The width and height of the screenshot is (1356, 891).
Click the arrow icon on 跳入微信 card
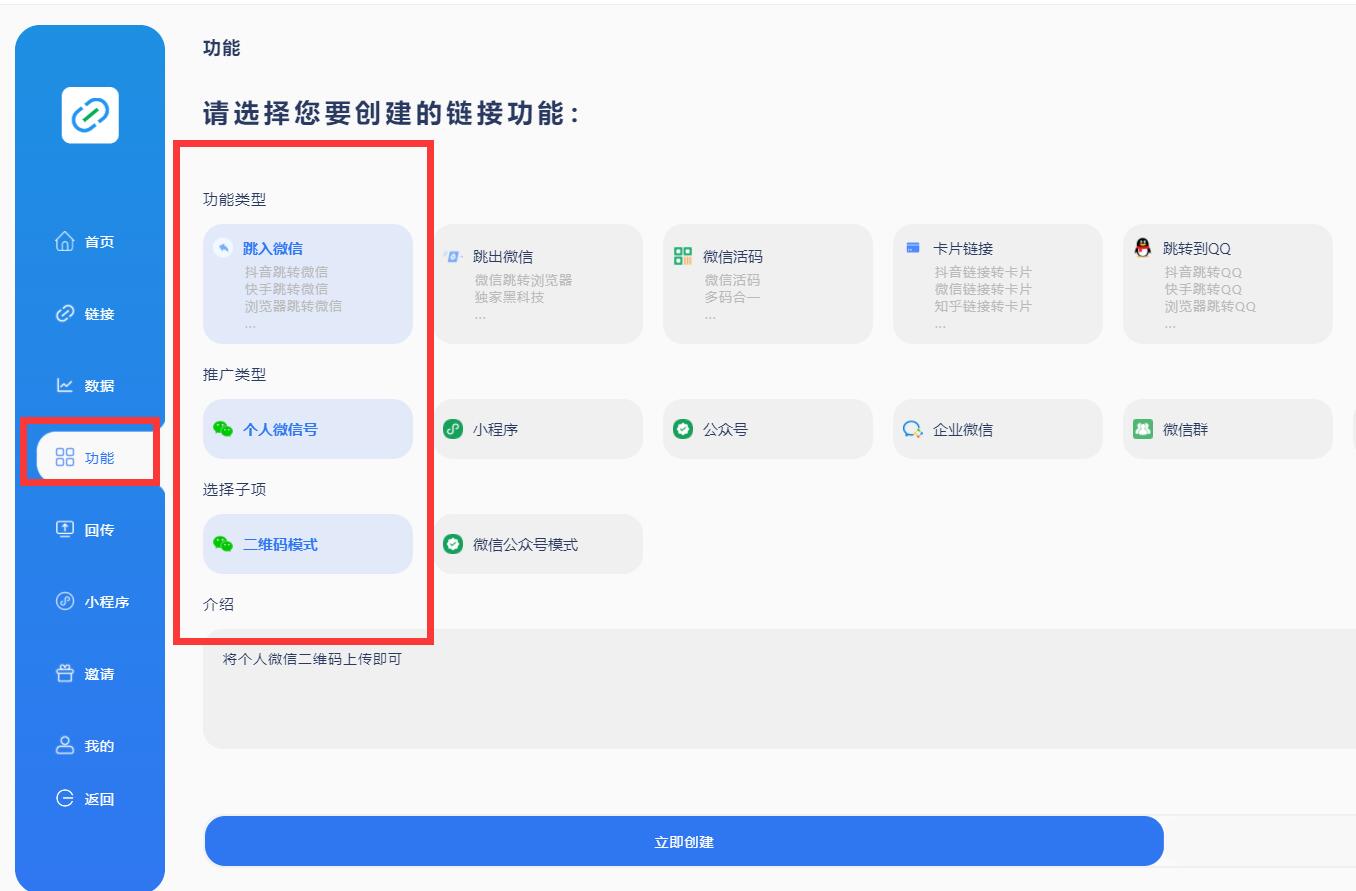224,248
